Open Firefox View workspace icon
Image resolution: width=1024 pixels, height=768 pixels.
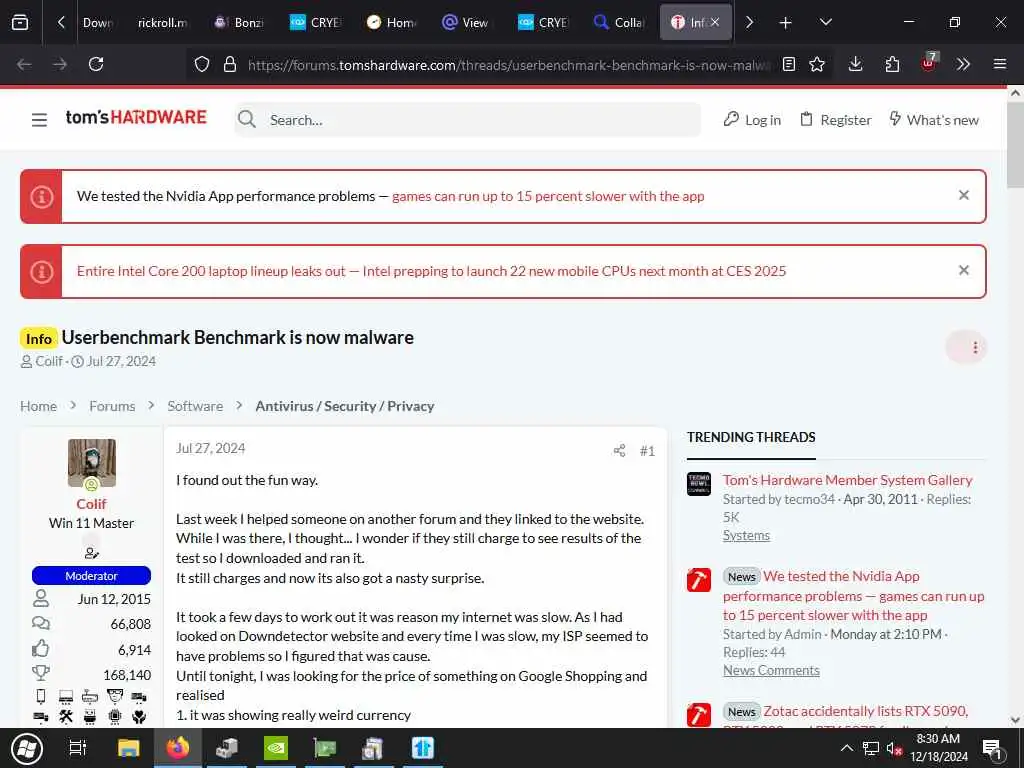[20, 22]
